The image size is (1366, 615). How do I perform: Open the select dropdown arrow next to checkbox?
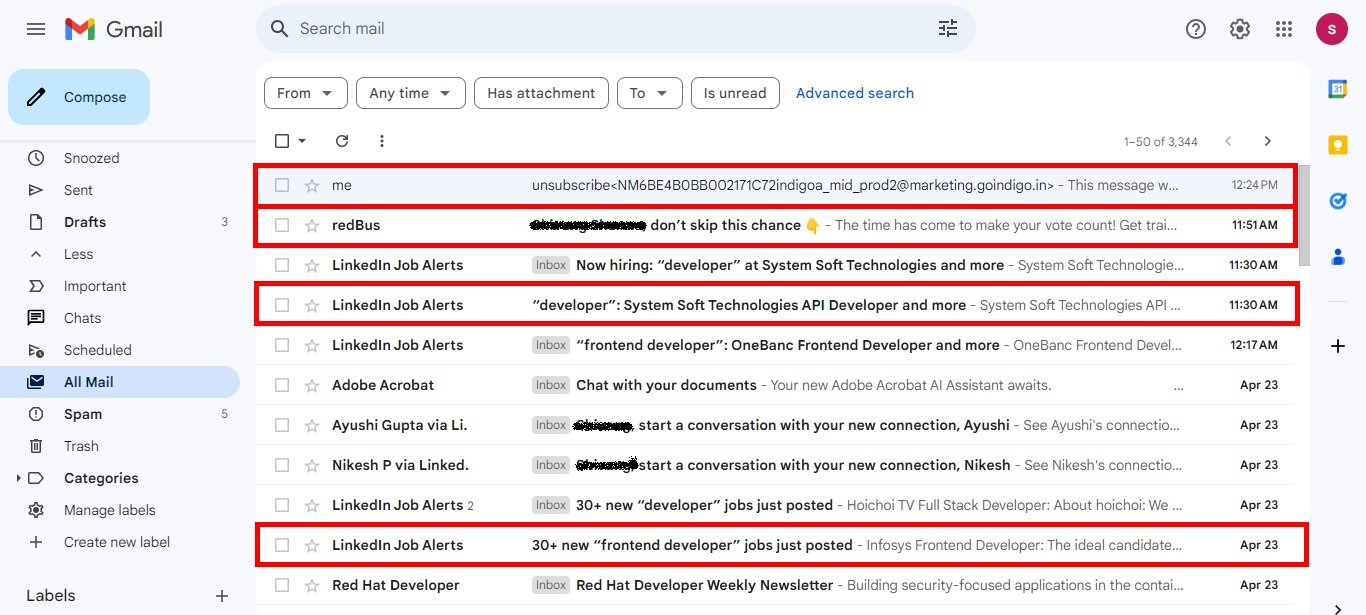click(x=302, y=141)
